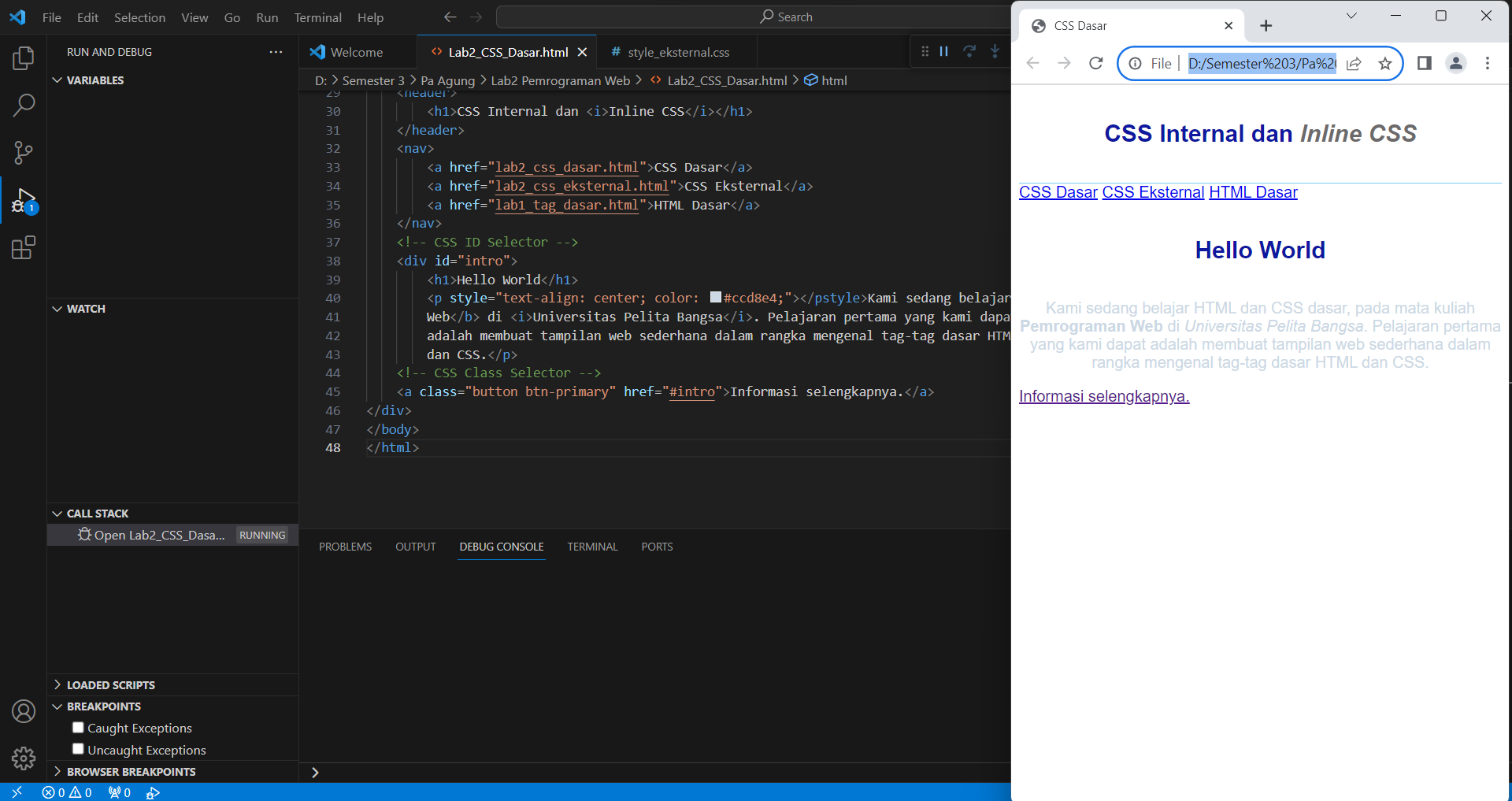Pause the running debug session
The height and width of the screenshot is (801, 1512).
point(944,51)
